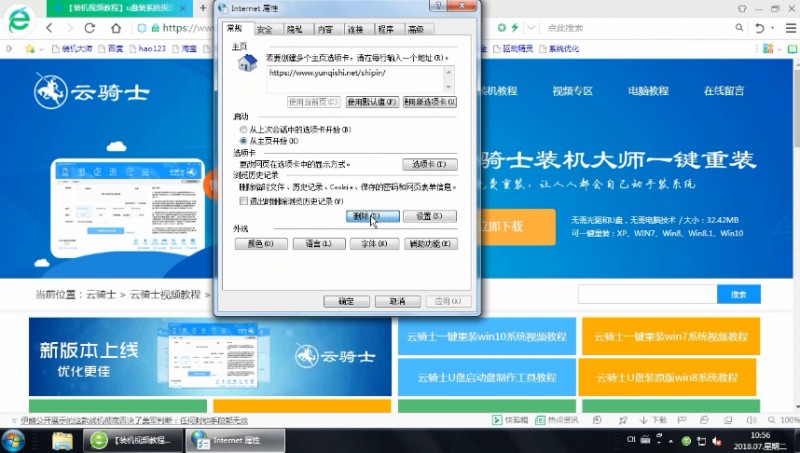The height and width of the screenshot is (453, 800).
Task: Click the status bar download arrow
Action: pos(644,420)
